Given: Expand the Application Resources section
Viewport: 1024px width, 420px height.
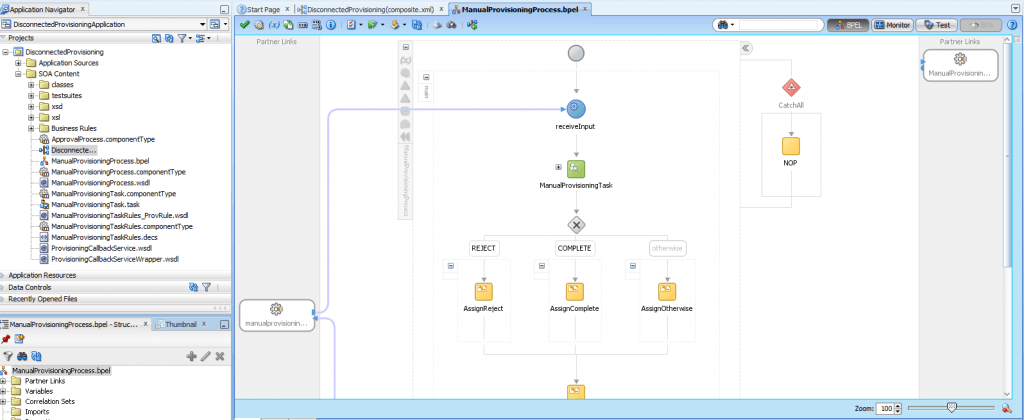Looking at the screenshot, I should click(4, 275).
